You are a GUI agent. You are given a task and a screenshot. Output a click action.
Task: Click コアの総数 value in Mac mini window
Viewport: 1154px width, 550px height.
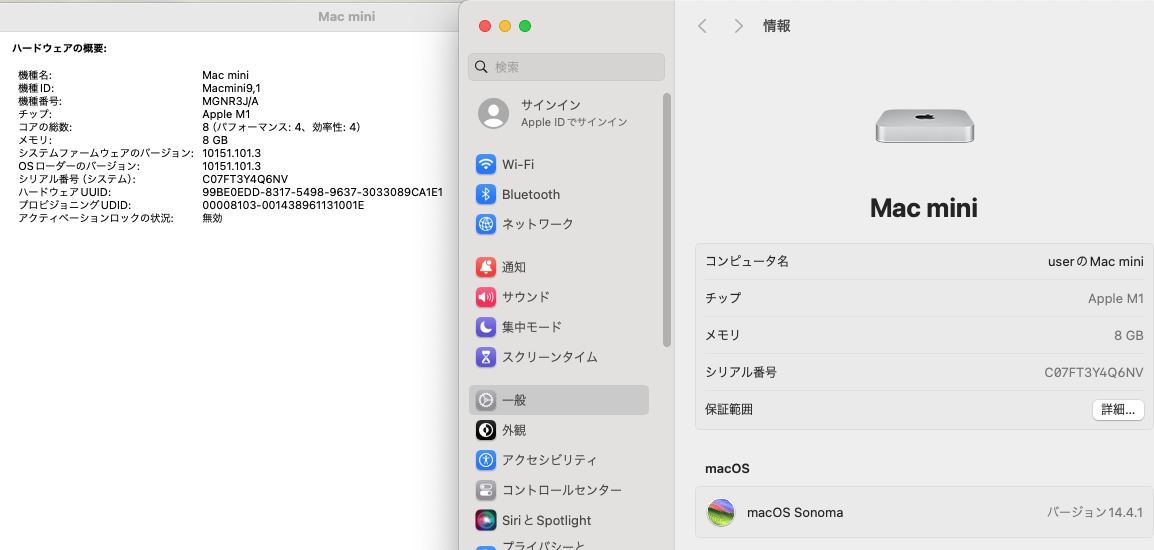coord(281,127)
